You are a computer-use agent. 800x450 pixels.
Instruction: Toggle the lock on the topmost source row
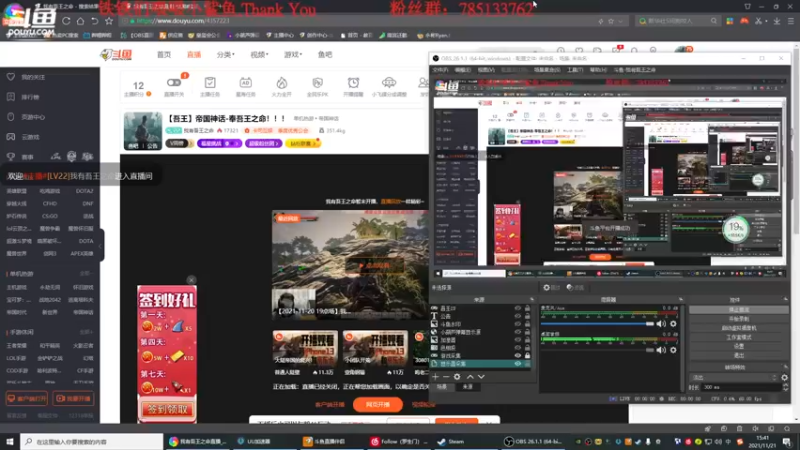click(527, 308)
